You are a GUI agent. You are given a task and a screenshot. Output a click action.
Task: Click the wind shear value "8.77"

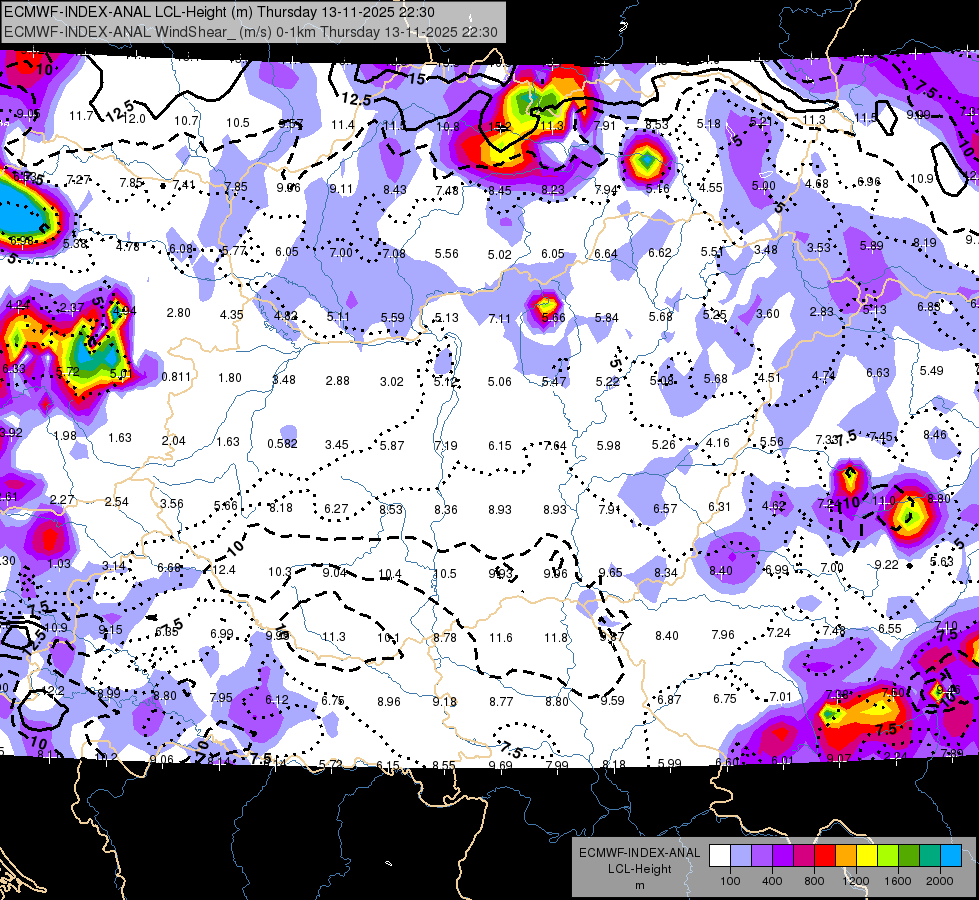click(x=501, y=702)
